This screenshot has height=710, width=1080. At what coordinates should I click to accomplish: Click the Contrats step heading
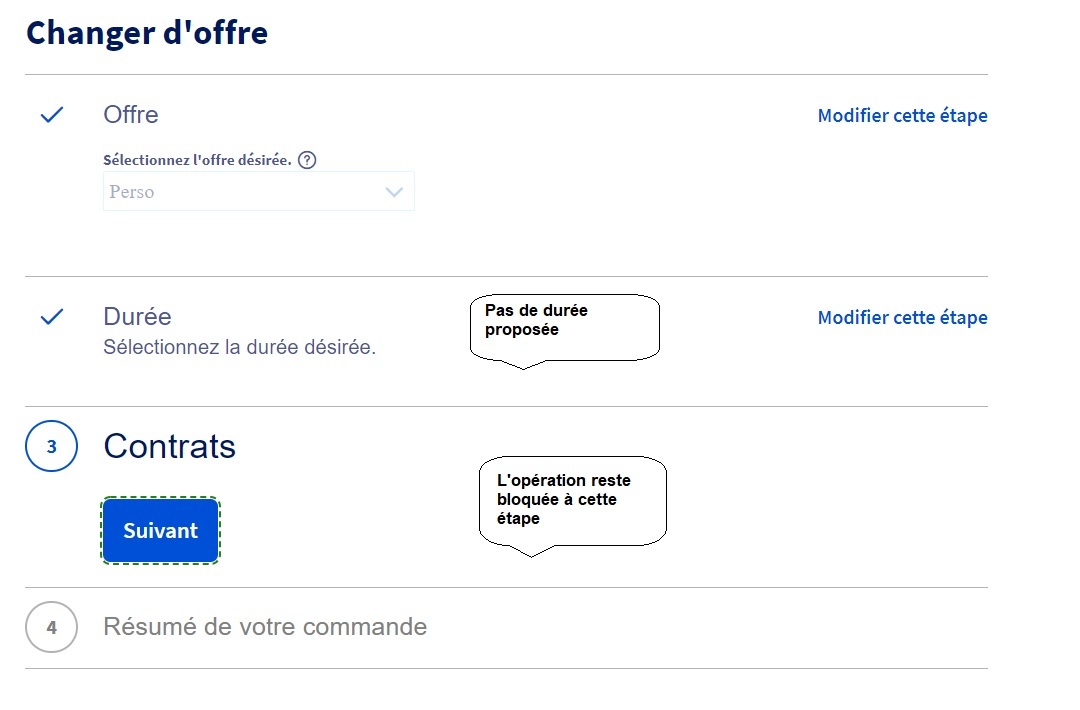click(x=169, y=446)
